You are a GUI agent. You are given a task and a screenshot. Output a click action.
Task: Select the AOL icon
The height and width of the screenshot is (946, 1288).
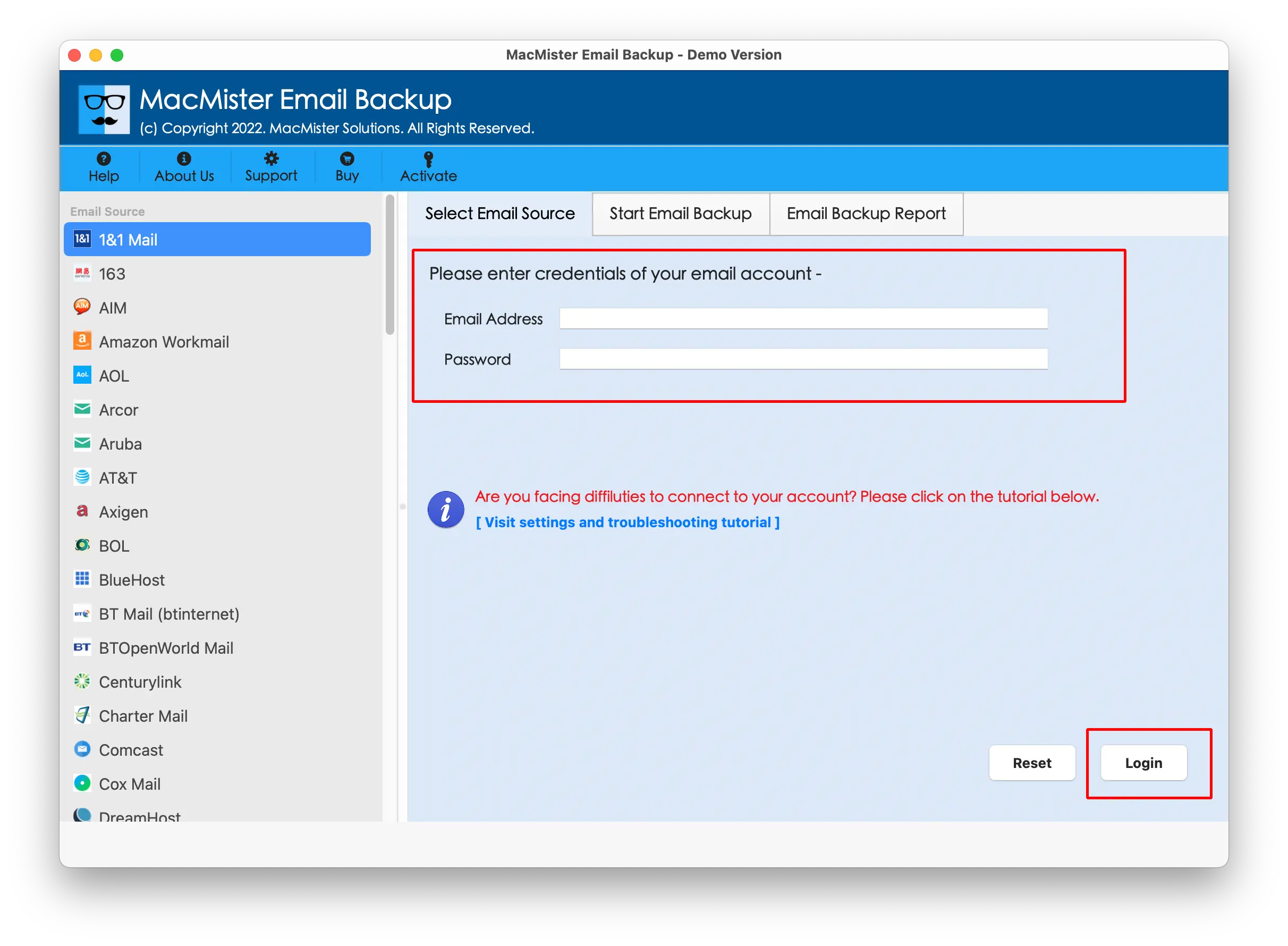[82, 375]
